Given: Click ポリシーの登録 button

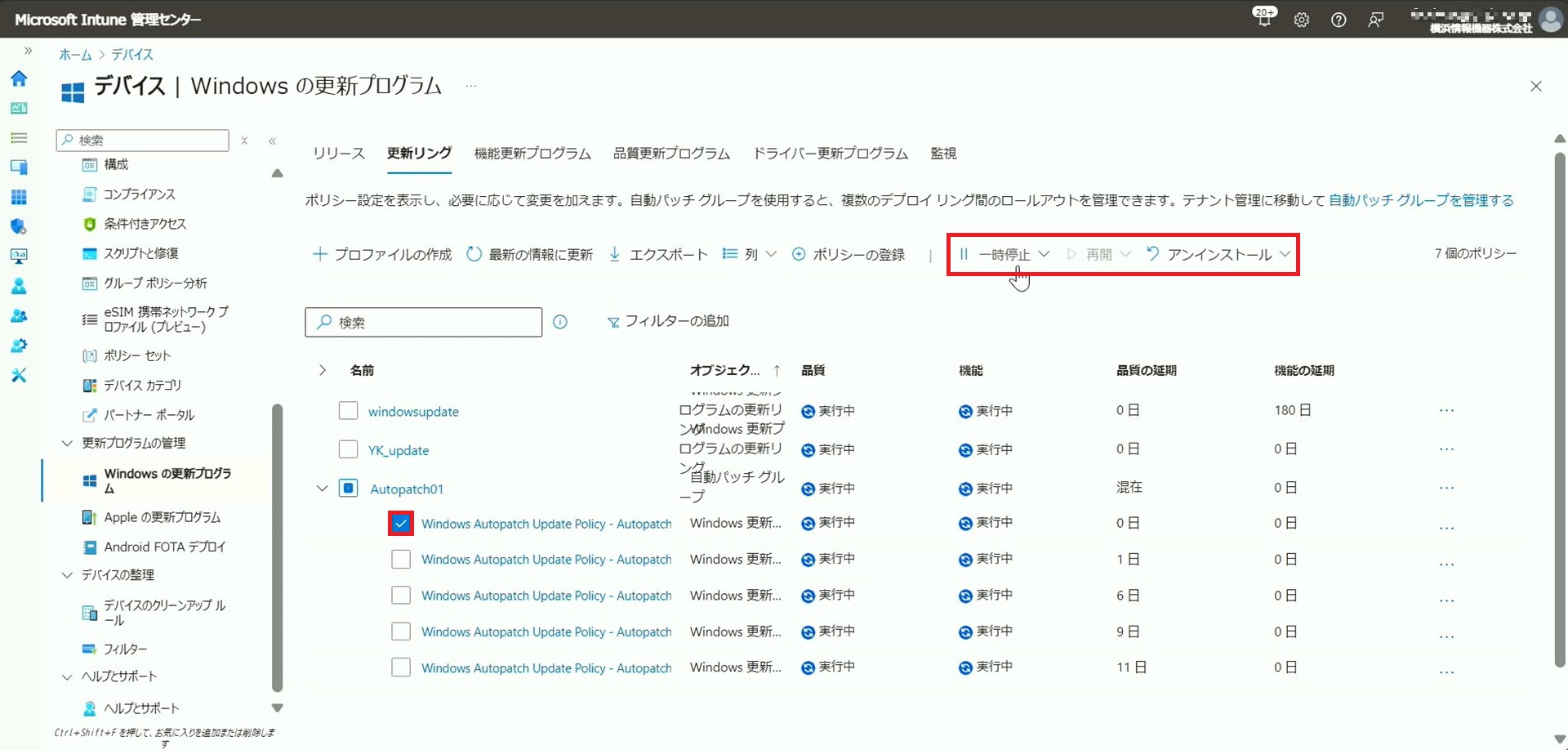Looking at the screenshot, I should [849, 254].
